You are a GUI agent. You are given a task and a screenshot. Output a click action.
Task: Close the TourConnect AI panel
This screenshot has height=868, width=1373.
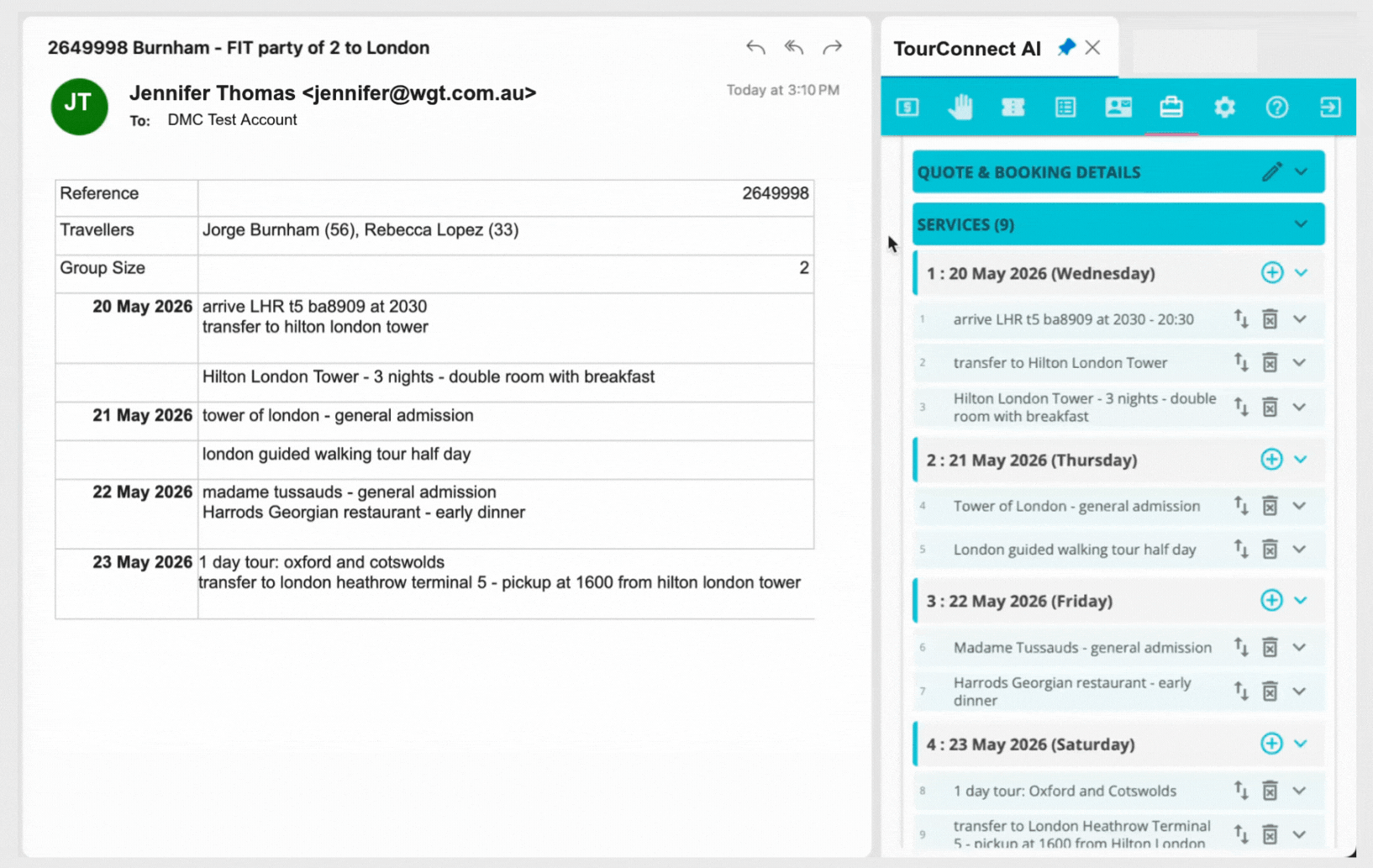[x=1092, y=48]
